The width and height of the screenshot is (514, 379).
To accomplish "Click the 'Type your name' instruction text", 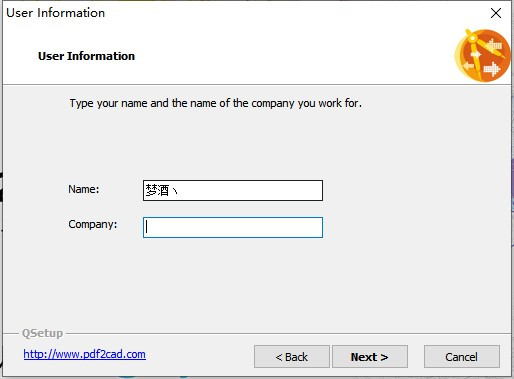I will (x=215, y=103).
